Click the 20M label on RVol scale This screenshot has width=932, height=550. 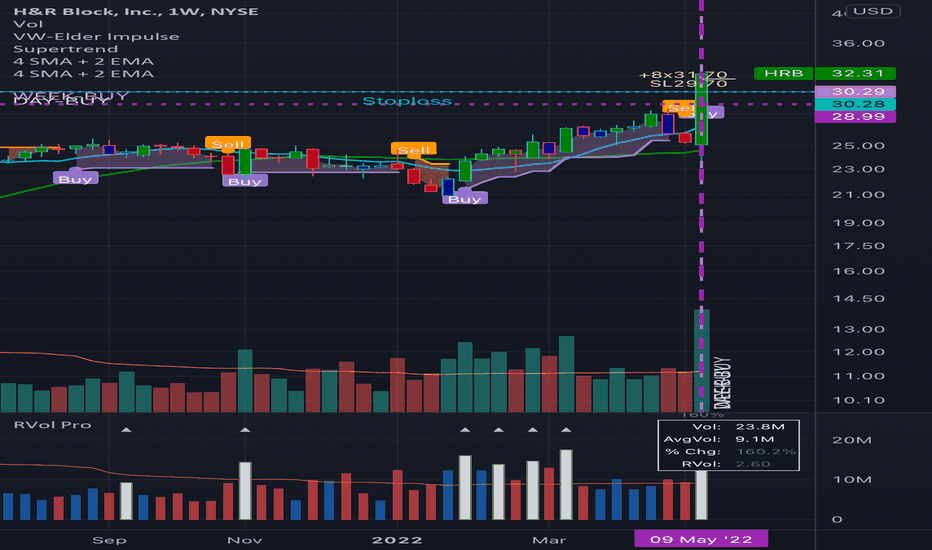852,440
